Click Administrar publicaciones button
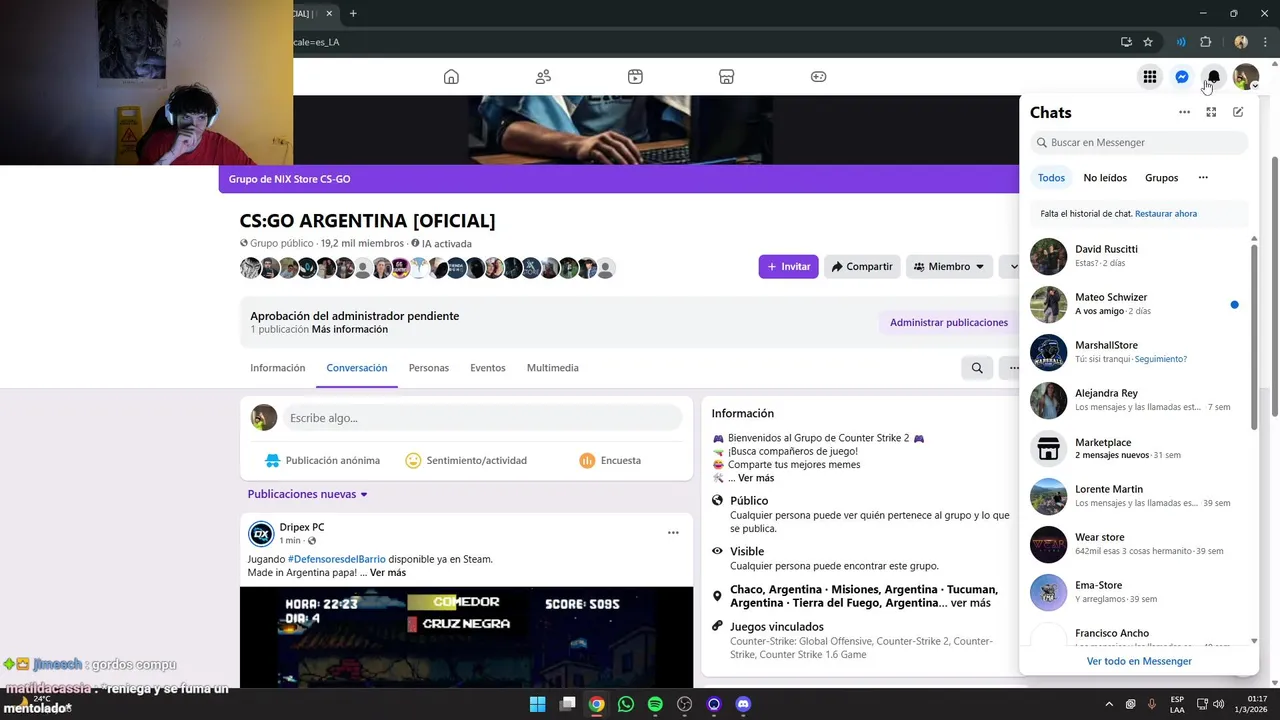The height and width of the screenshot is (720, 1280). pos(949,322)
